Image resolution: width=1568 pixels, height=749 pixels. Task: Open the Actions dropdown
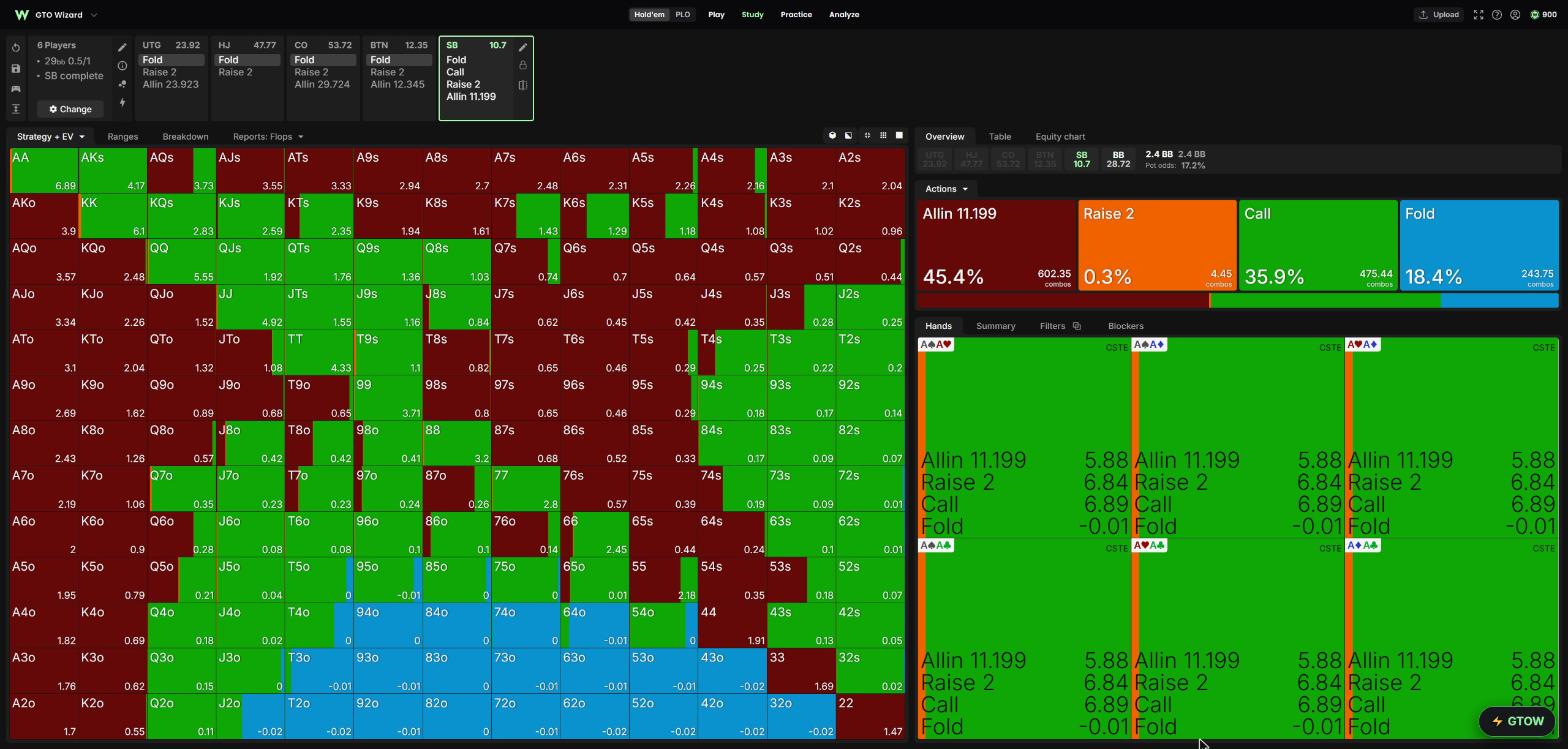(946, 189)
